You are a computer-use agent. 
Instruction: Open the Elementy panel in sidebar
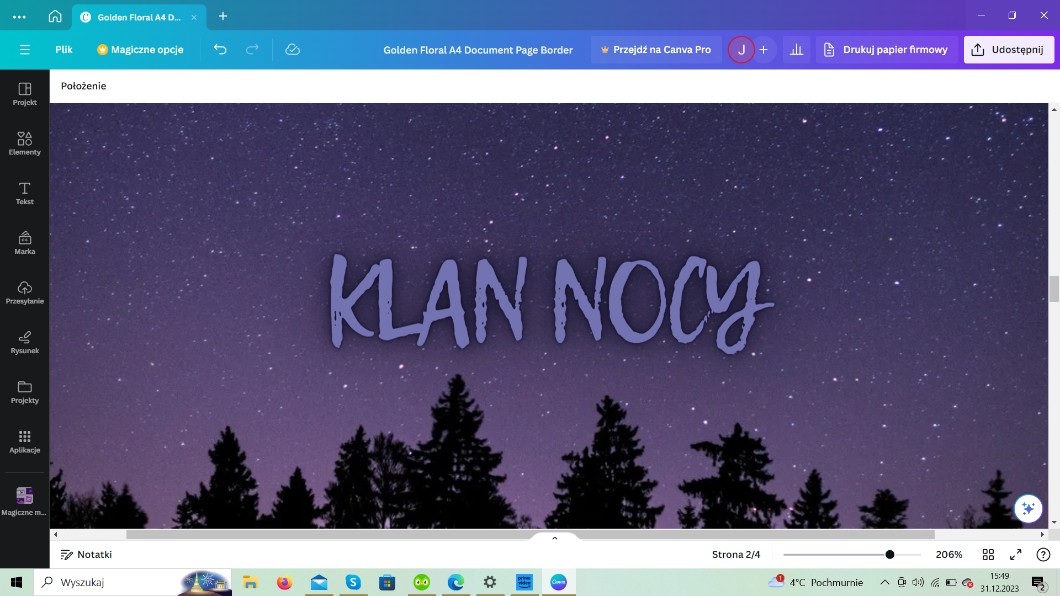coord(25,143)
